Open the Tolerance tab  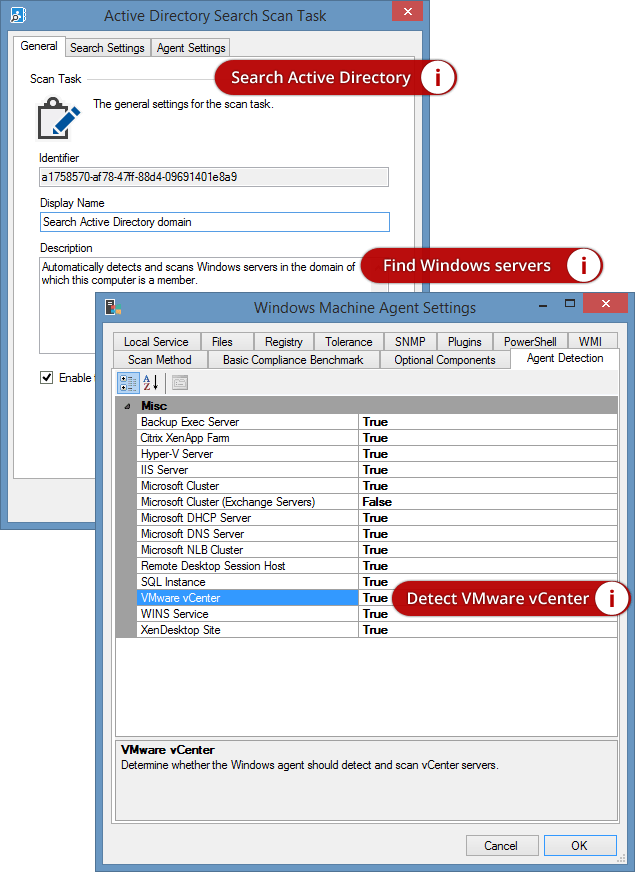(x=349, y=341)
